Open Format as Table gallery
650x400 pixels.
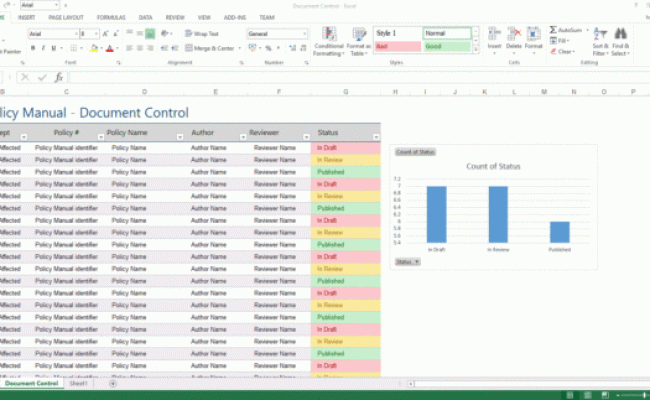(x=359, y=41)
